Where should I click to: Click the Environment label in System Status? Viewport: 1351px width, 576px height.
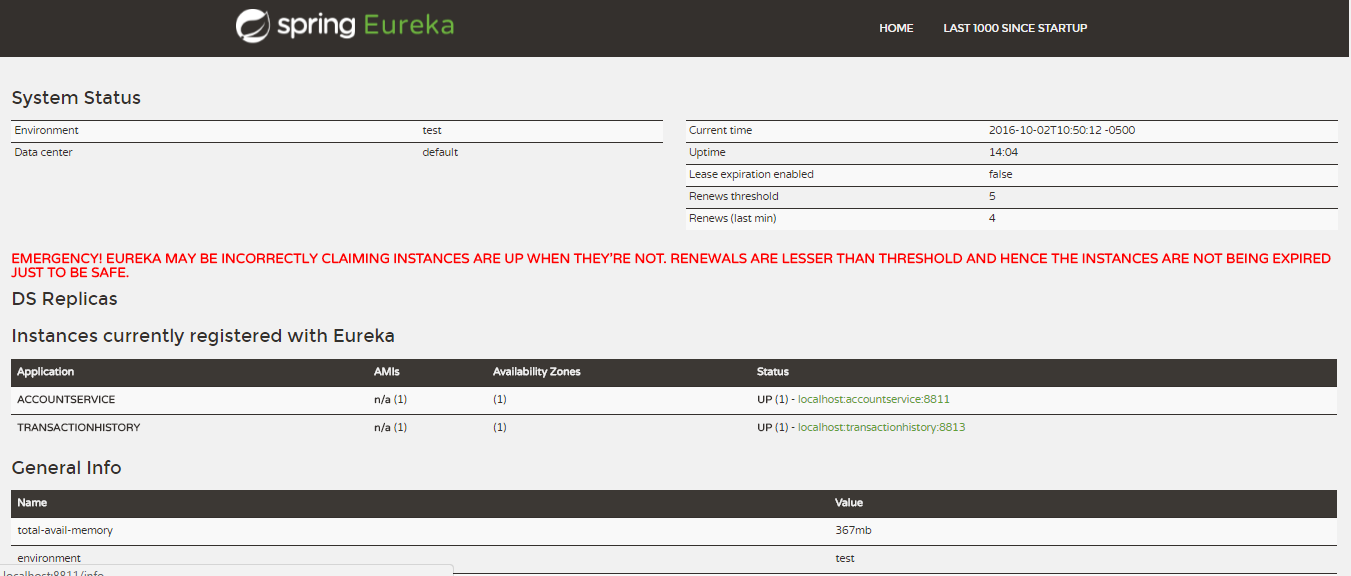46,130
